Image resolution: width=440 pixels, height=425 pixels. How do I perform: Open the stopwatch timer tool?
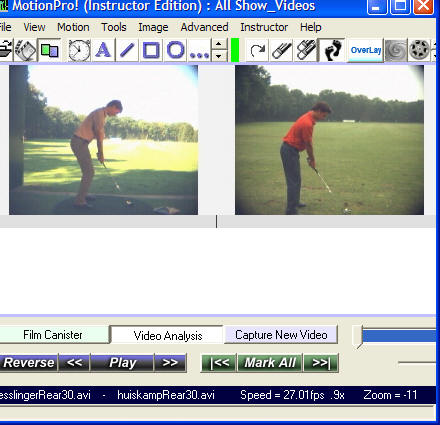pos(79,50)
